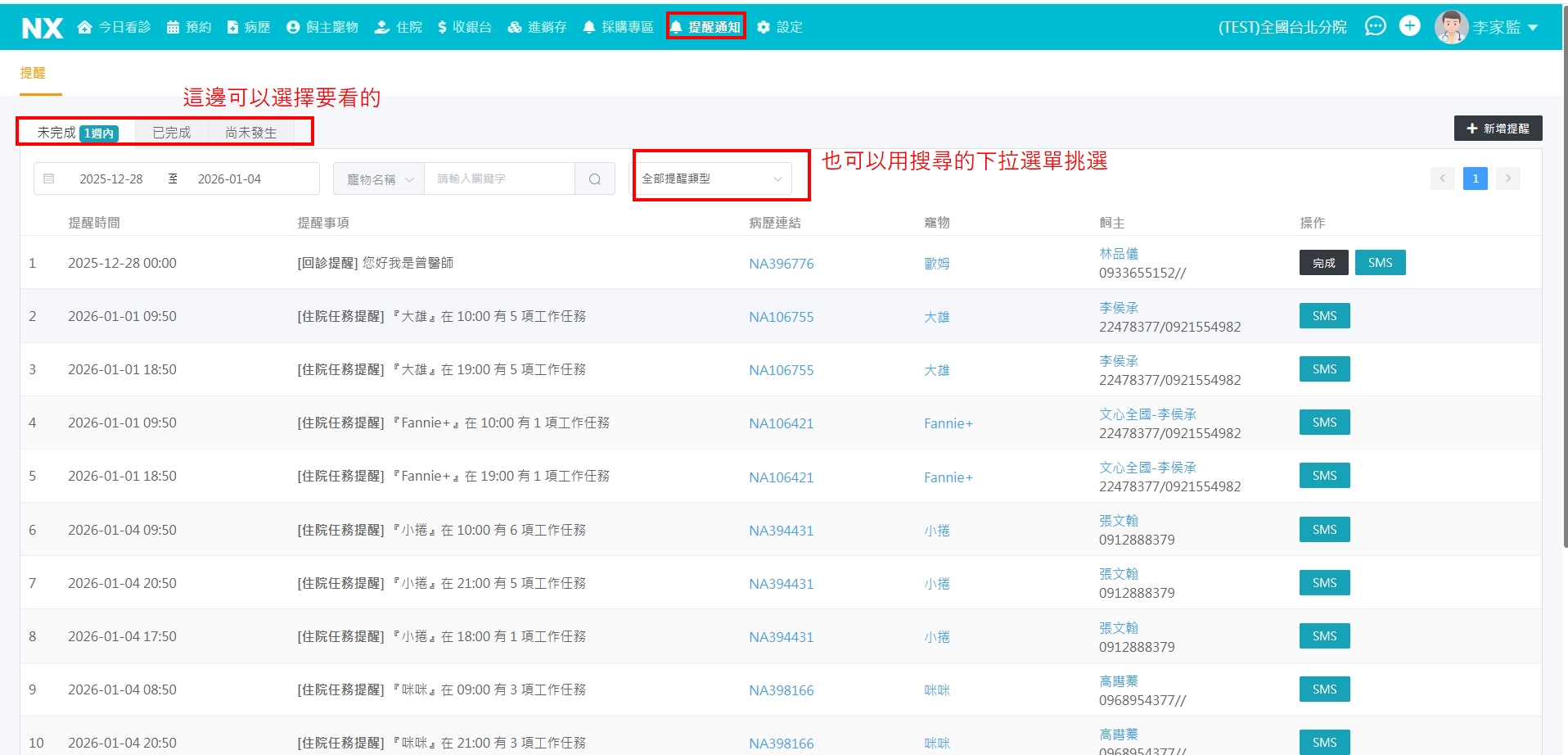
Task: Open the 提醒通知 menu item
Action: click(x=705, y=27)
